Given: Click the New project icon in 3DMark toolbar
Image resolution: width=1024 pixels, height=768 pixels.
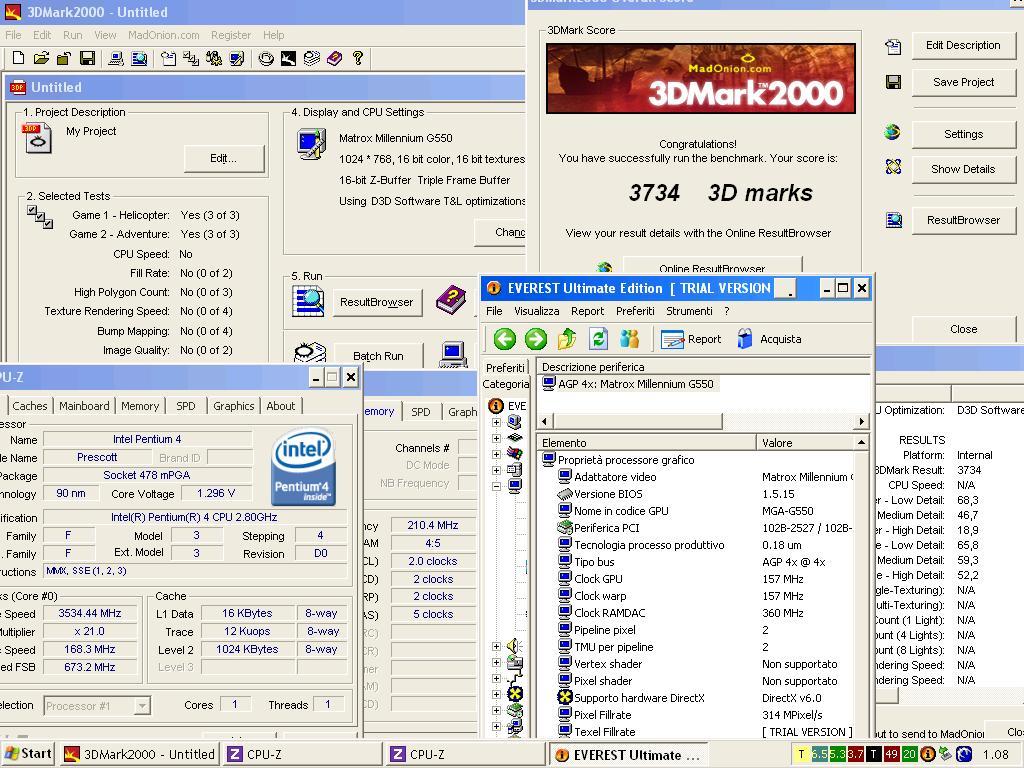Looking at the screenshot, I should click(18, 58).
